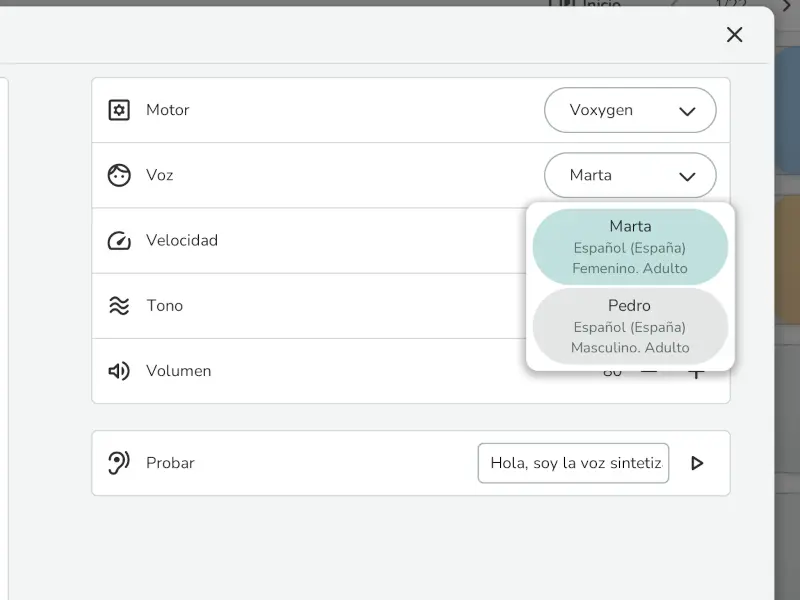Close the voice settings dialog
This screenshot has height=600, width=800.
click(x=734, y=34)
